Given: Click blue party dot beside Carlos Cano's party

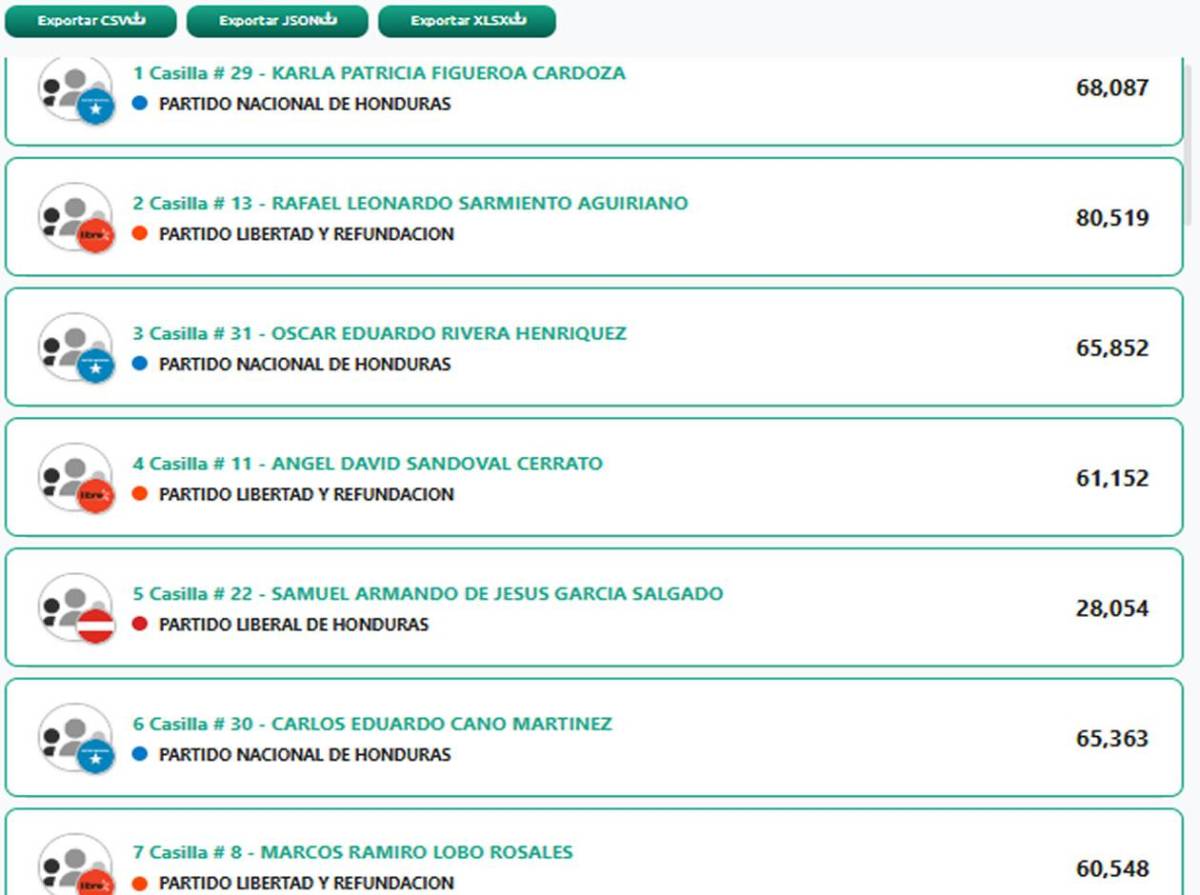Looking at the screenshot, I should (x=140, y=754).
